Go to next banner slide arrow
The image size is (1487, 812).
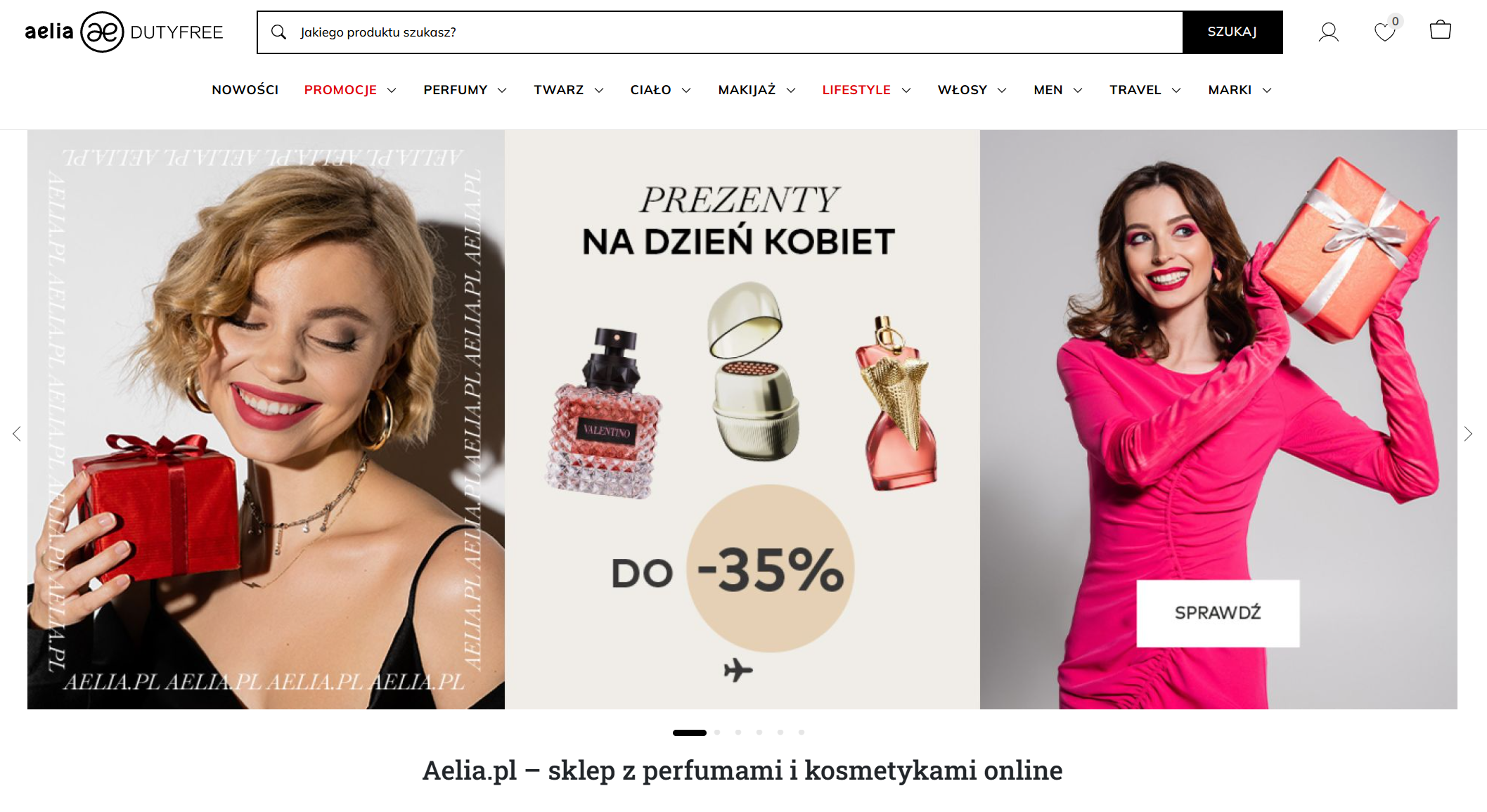point(1468,434)
